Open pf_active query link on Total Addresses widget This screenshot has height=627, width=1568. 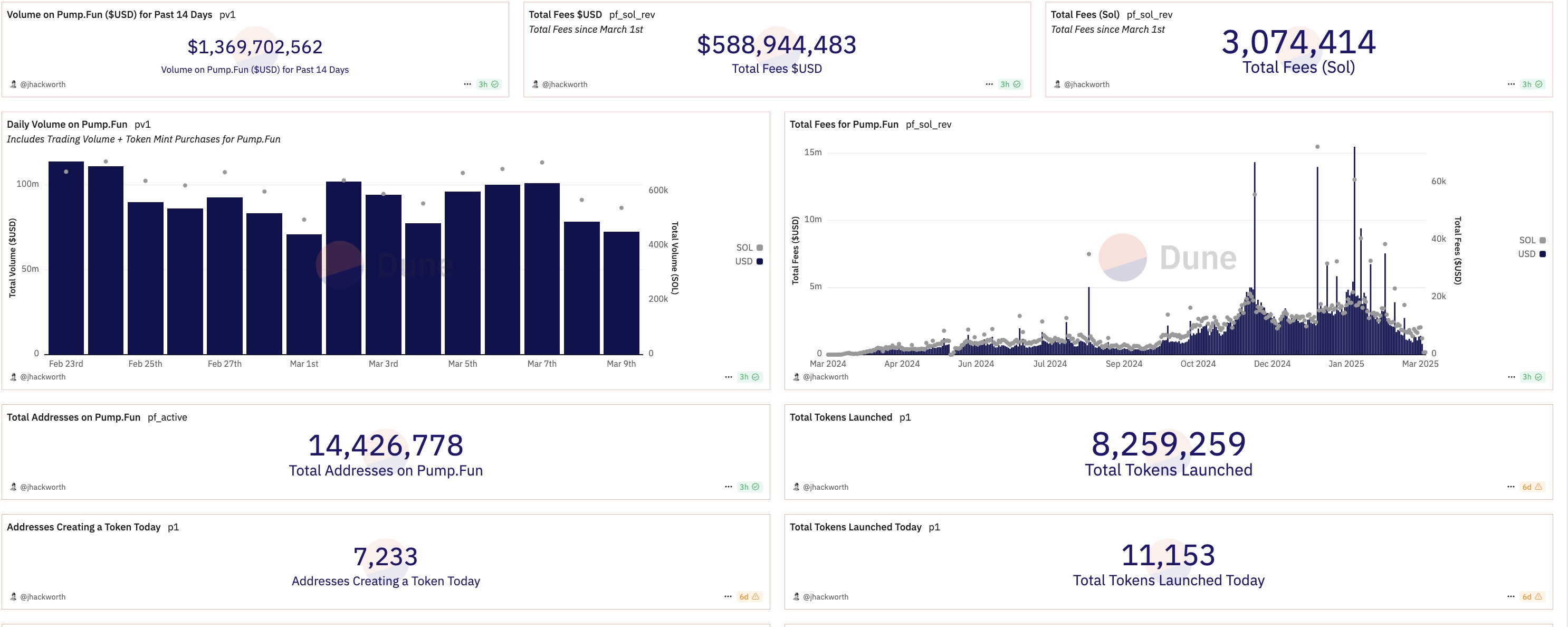[167, 417]
